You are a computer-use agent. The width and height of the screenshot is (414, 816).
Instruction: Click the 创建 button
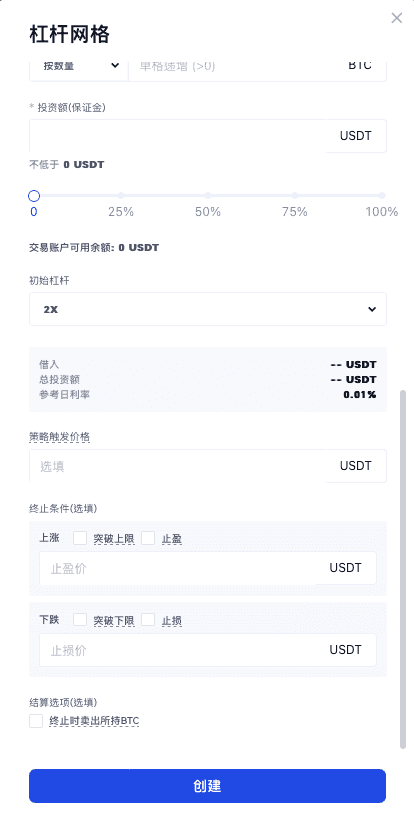point(207,786)
